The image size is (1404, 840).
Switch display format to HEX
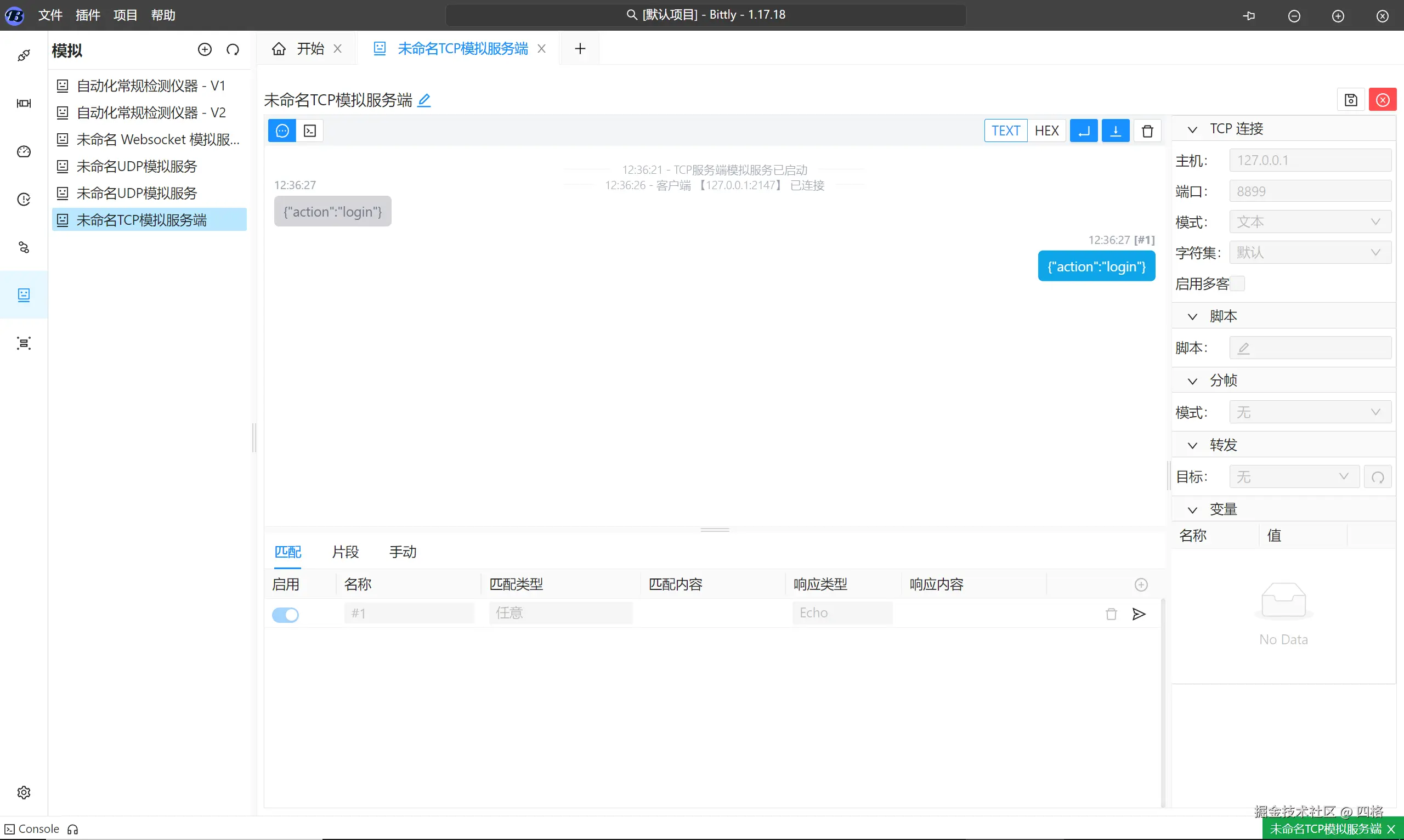pos(1046,132)
